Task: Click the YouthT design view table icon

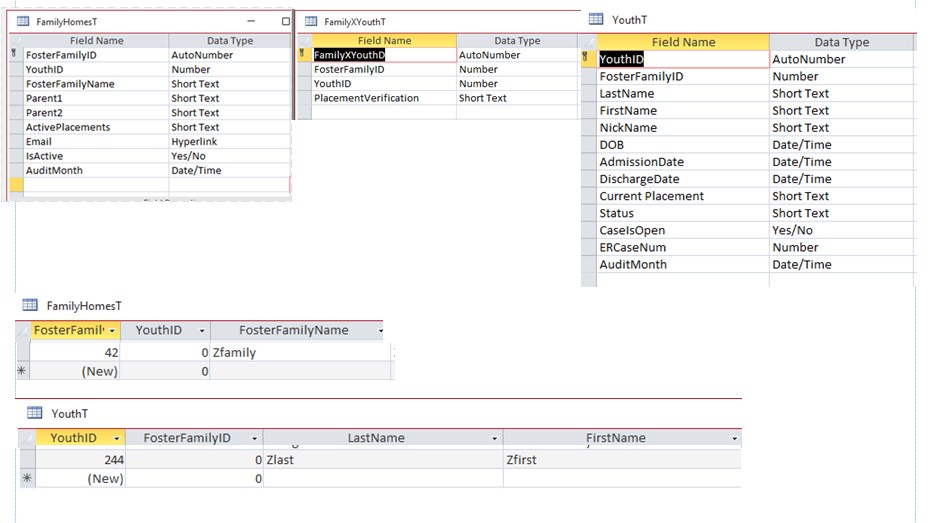Action: pyautogui.click(x=596, y=19)
